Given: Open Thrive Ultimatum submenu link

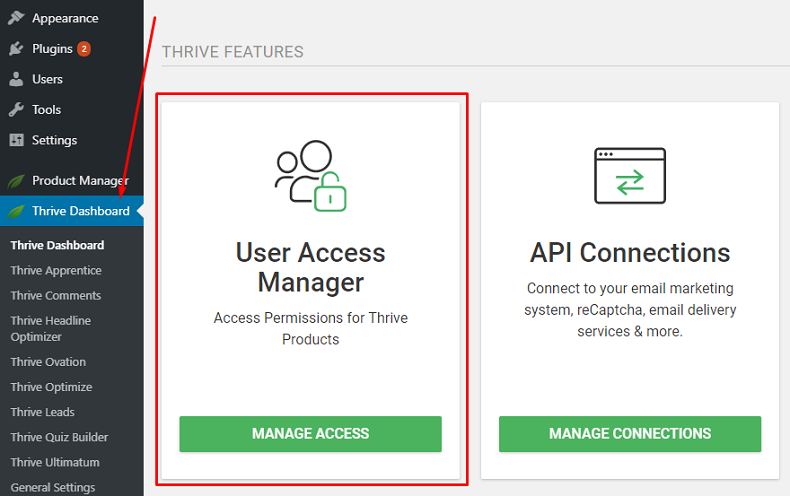Looking at the screenshot, I should (55, 462).
